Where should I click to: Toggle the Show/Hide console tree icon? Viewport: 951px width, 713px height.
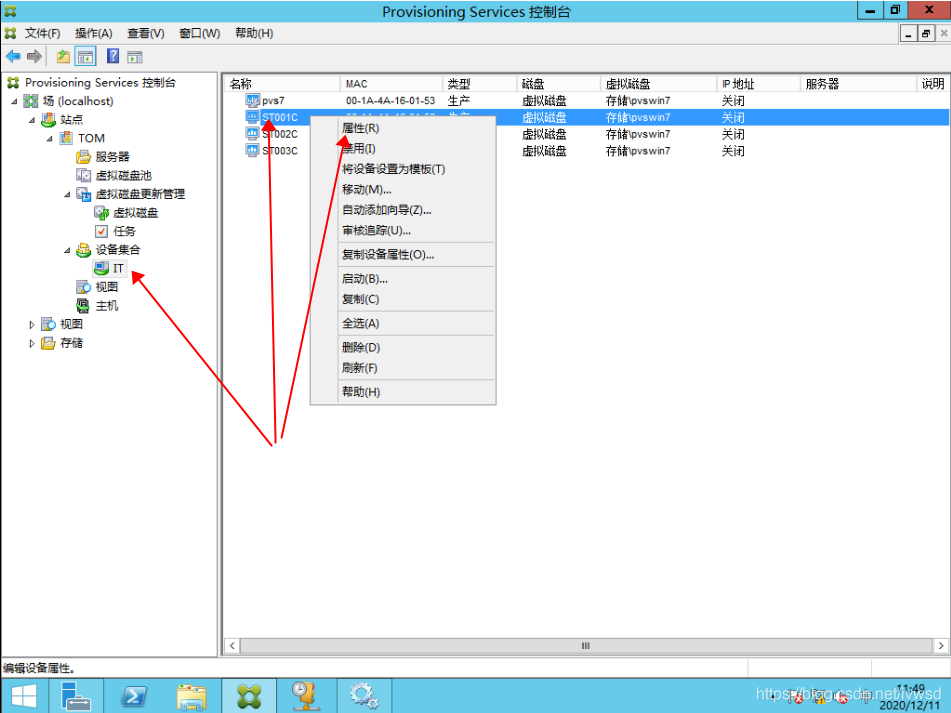coord(86,57)
